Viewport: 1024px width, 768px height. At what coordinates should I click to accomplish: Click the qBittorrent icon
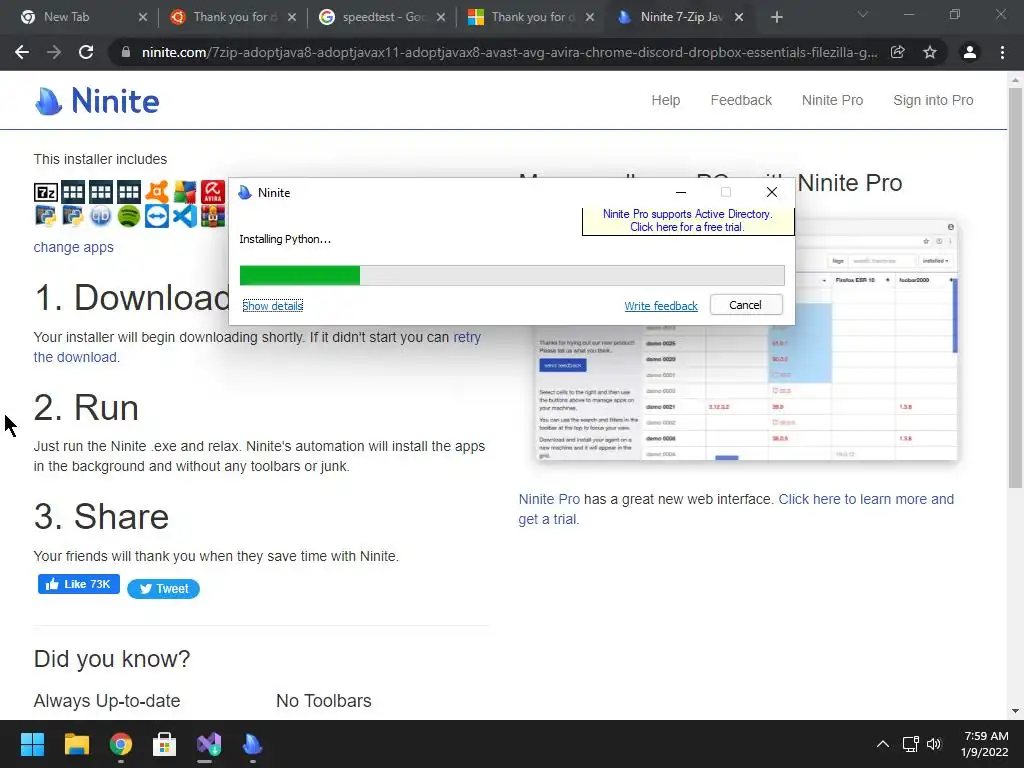[x=101, y=216]
